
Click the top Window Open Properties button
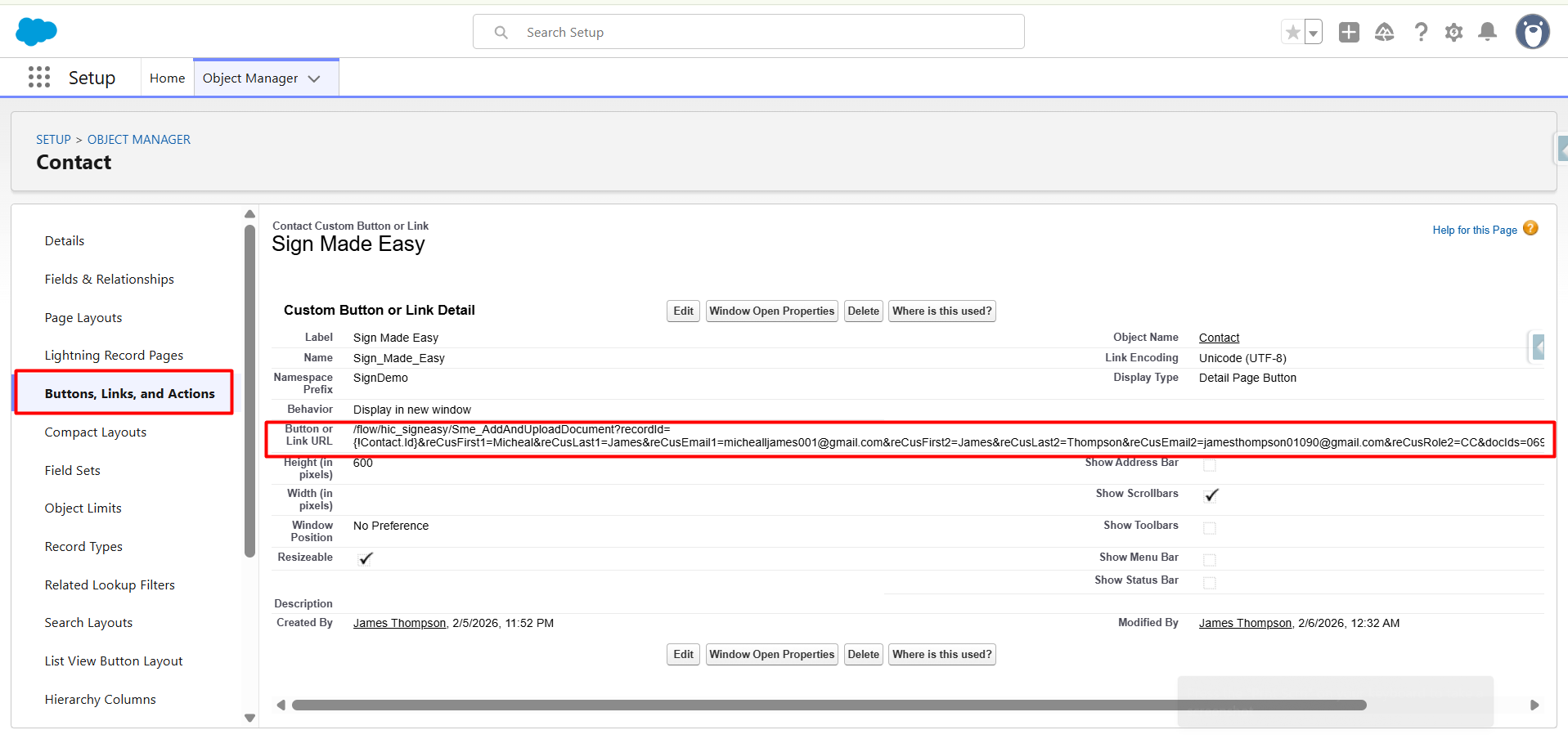[x=772, y=311]
